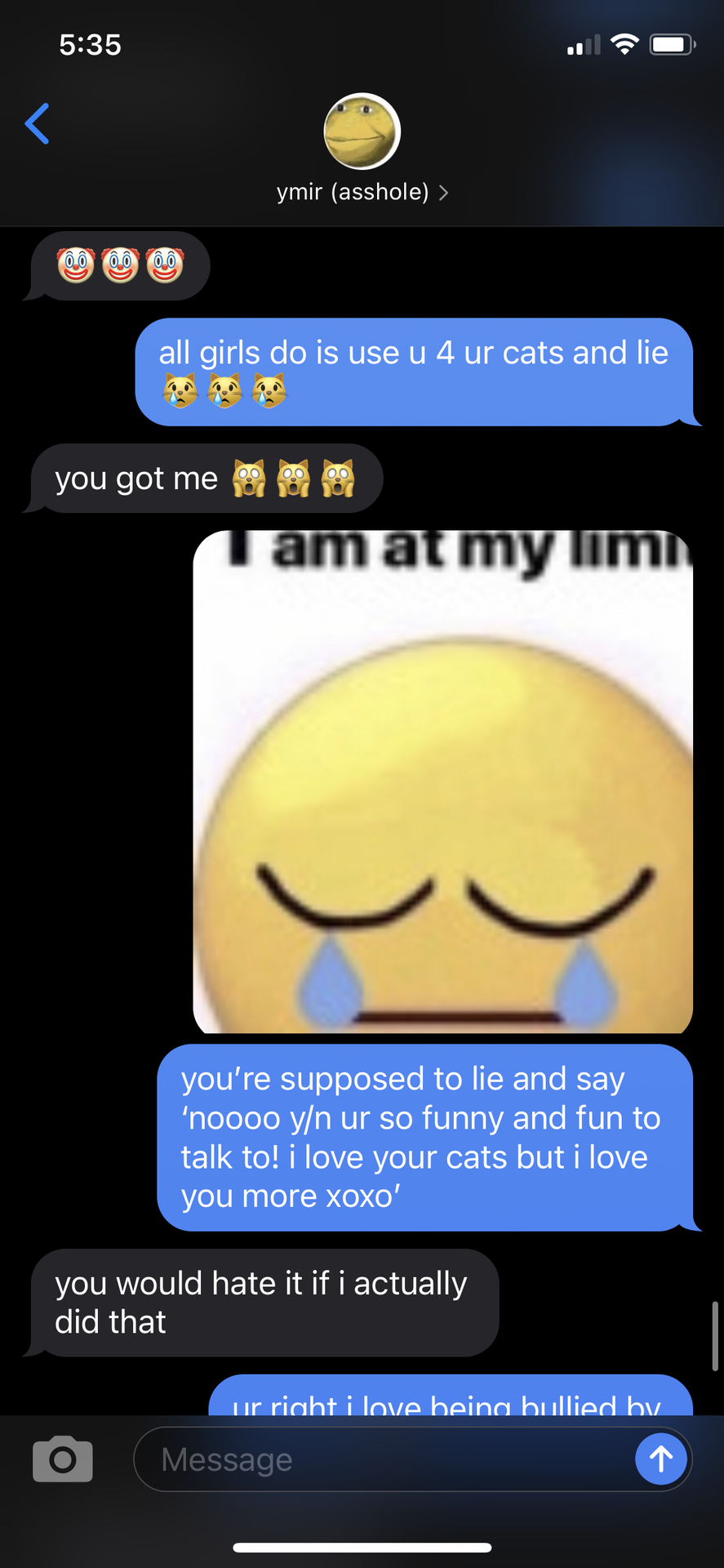Tap the blue back arrow
This screenshot has width=724, height=1568.
coord(37,123)
